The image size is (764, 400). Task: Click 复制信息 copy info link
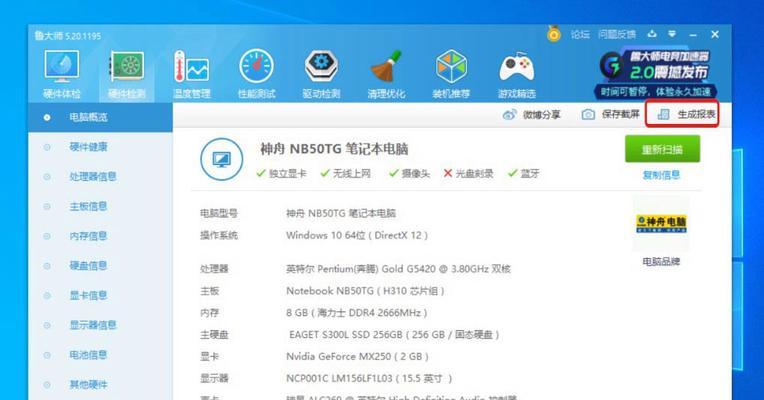point(662,175)
